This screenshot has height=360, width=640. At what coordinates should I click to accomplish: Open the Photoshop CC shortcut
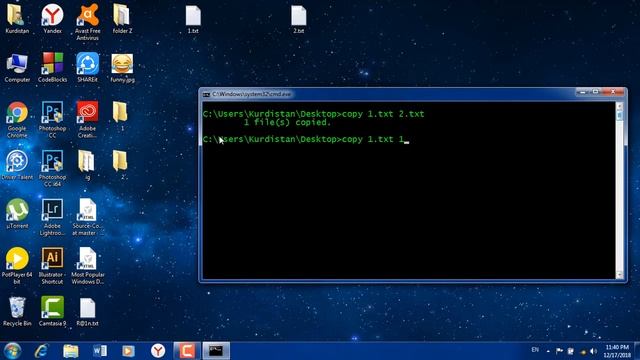click(x=52, y=120)
